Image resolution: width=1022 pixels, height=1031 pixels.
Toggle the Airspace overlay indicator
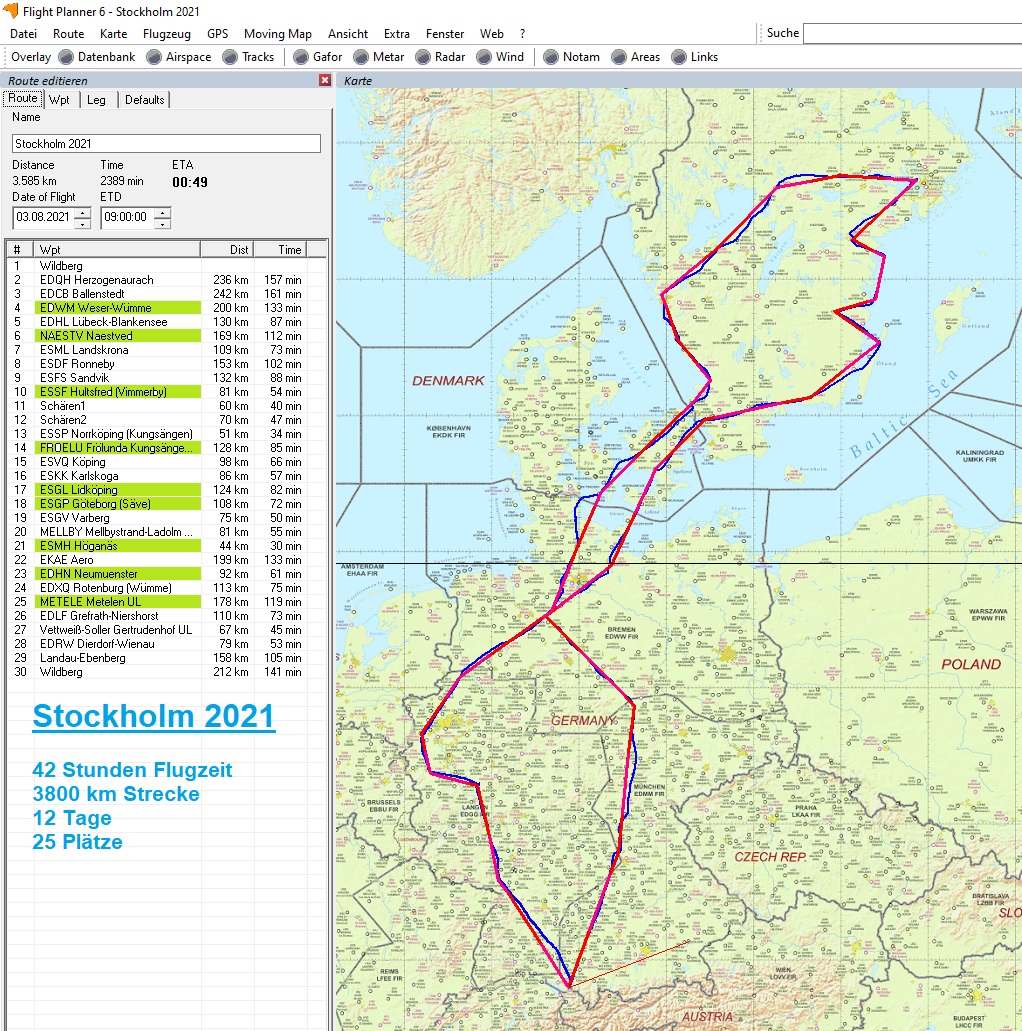(x=155, y=57)
